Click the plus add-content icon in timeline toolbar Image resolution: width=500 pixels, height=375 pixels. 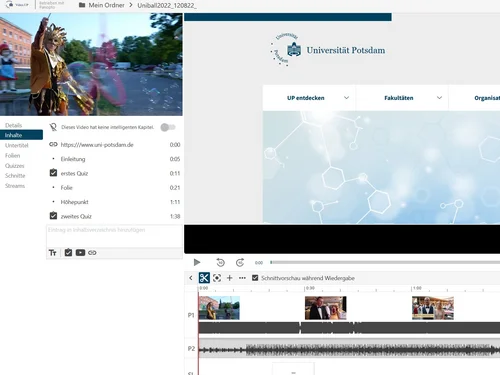pos(230,278)
